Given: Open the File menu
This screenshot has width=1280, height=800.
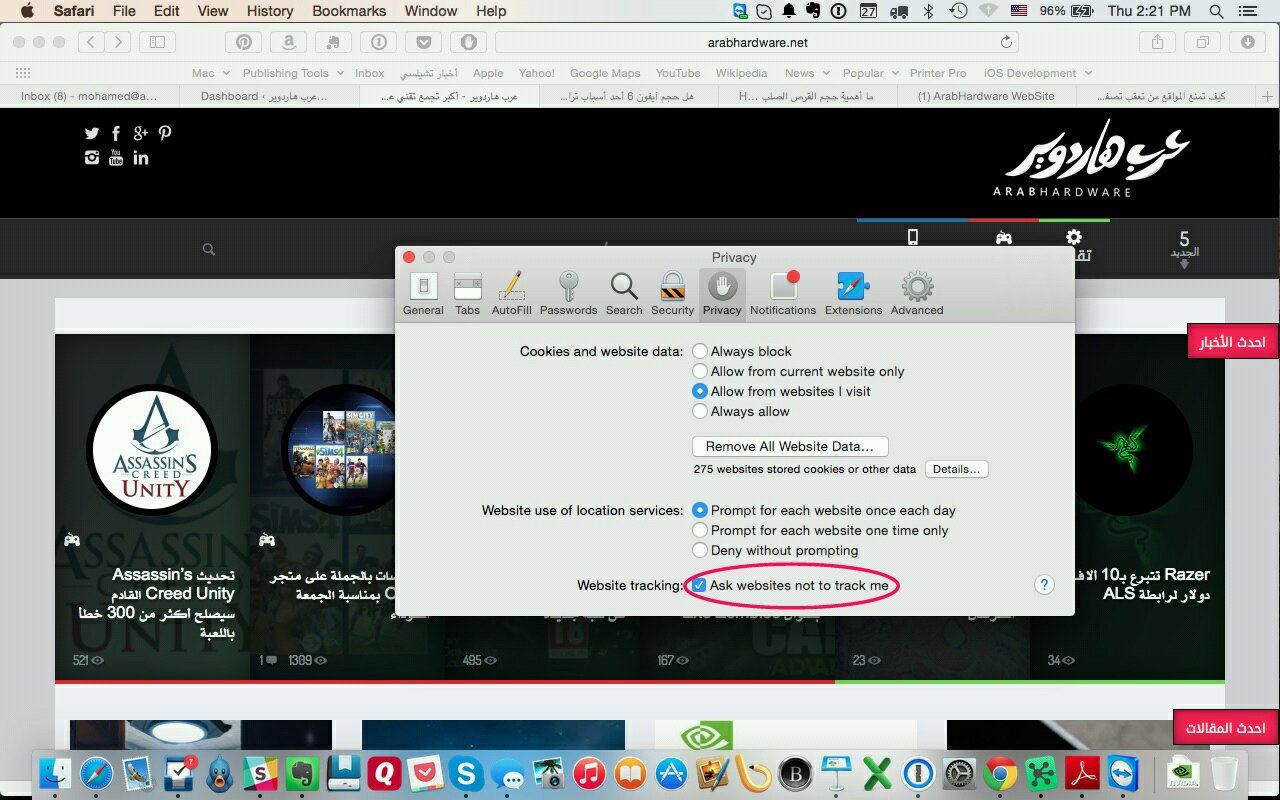Looking at the screenshot, I should [124, 11].
